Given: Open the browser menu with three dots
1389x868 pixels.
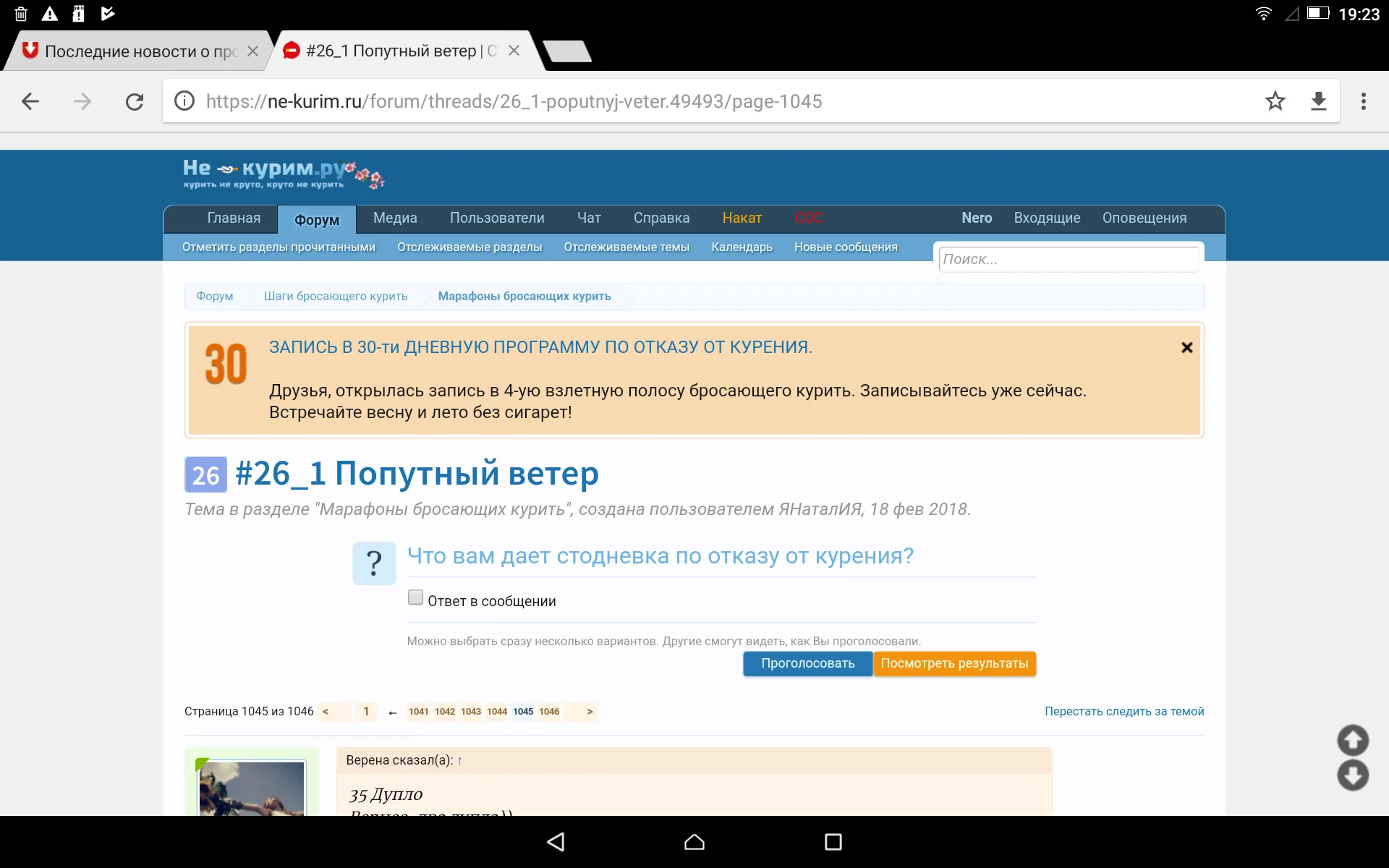Looking at the screenshot, I should (x=1364, y=101).
